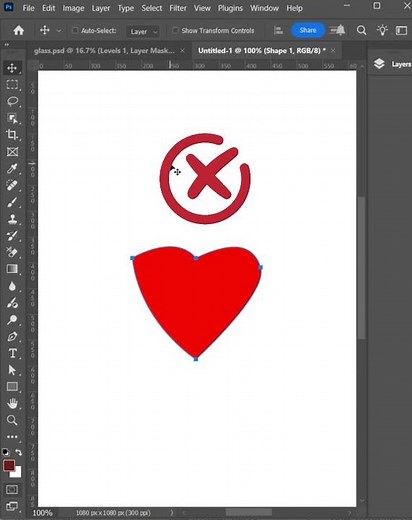Select the Blur tool droplet icon

point(12,286)
